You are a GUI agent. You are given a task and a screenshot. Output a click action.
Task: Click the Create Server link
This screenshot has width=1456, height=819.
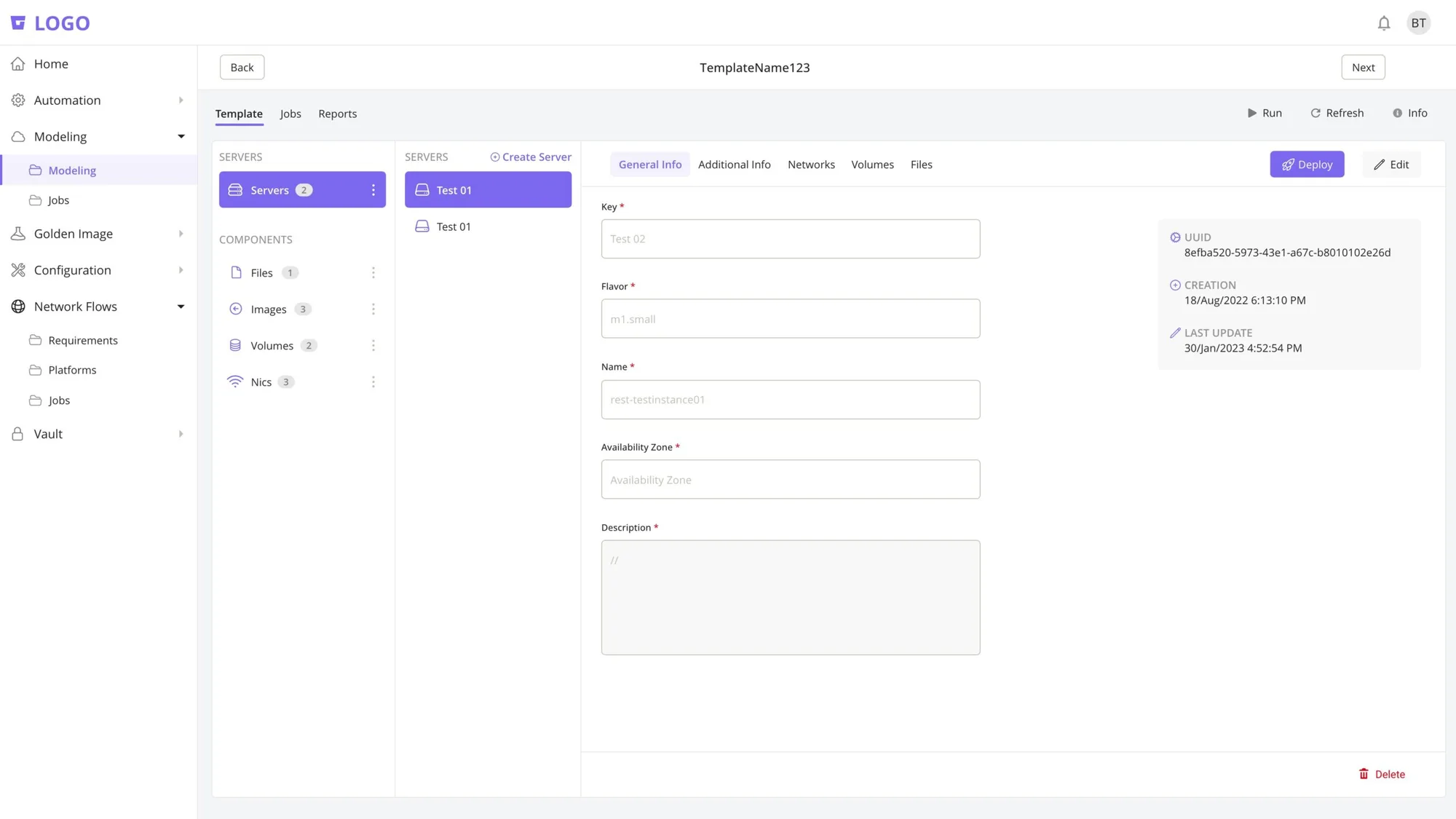coord(531,157)
